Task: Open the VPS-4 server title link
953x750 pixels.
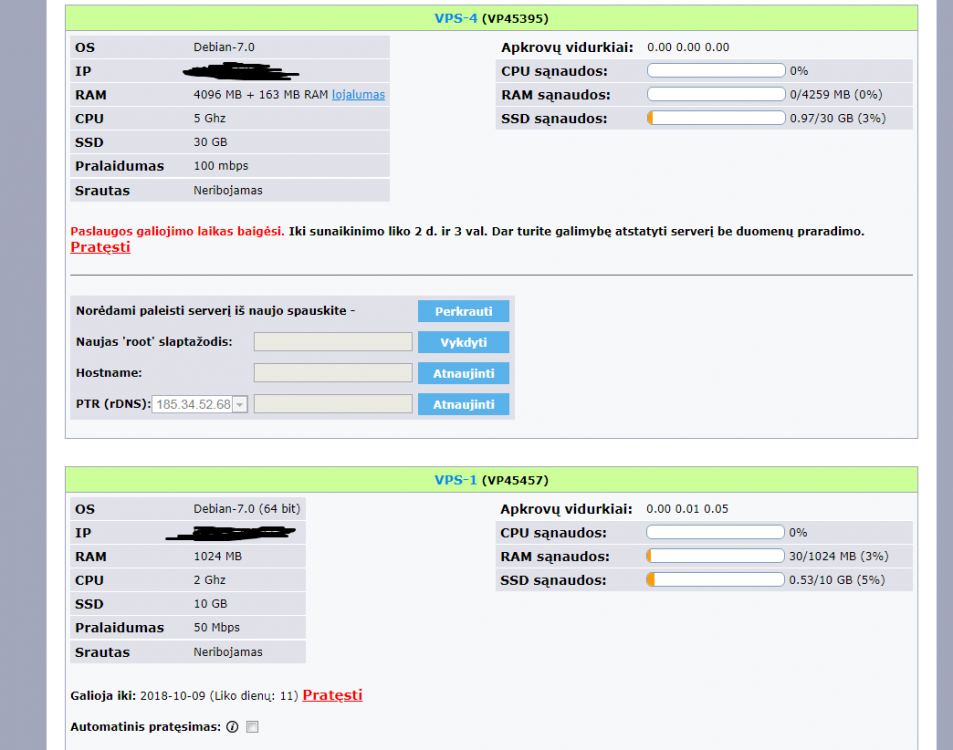Action: [456, 18]
